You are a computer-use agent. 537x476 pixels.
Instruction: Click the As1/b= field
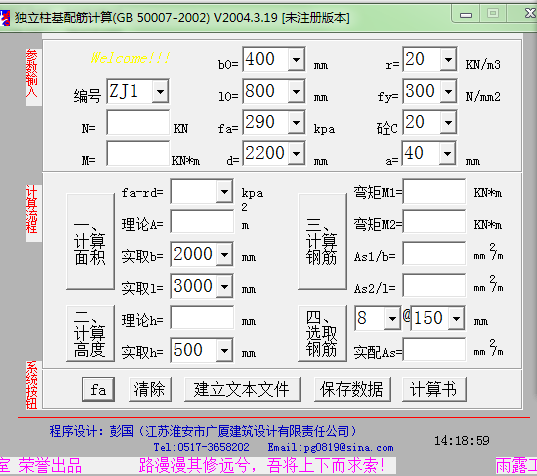click(434, 254)
